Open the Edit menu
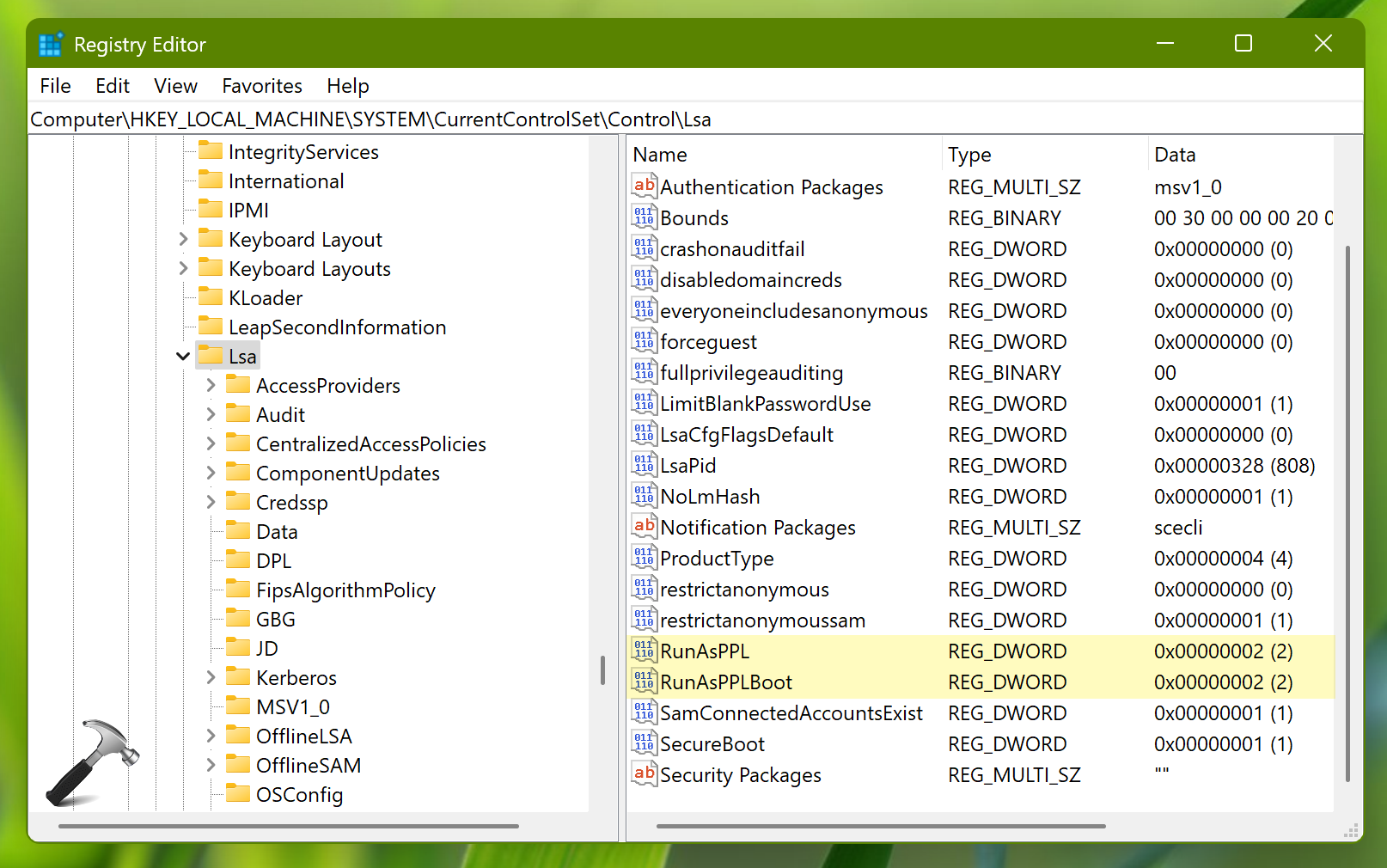Viewport: 1387px width, 868px height. tap(112, 86)
